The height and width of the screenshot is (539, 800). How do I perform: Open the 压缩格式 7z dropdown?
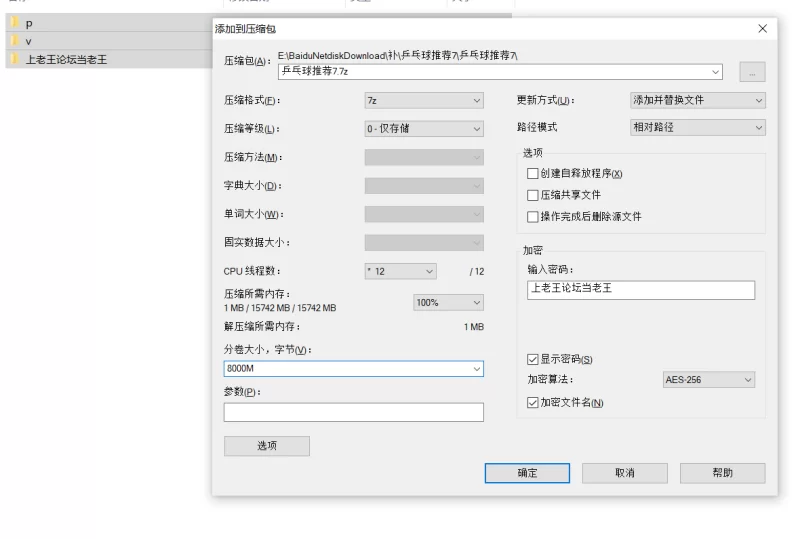click(424, 101)
